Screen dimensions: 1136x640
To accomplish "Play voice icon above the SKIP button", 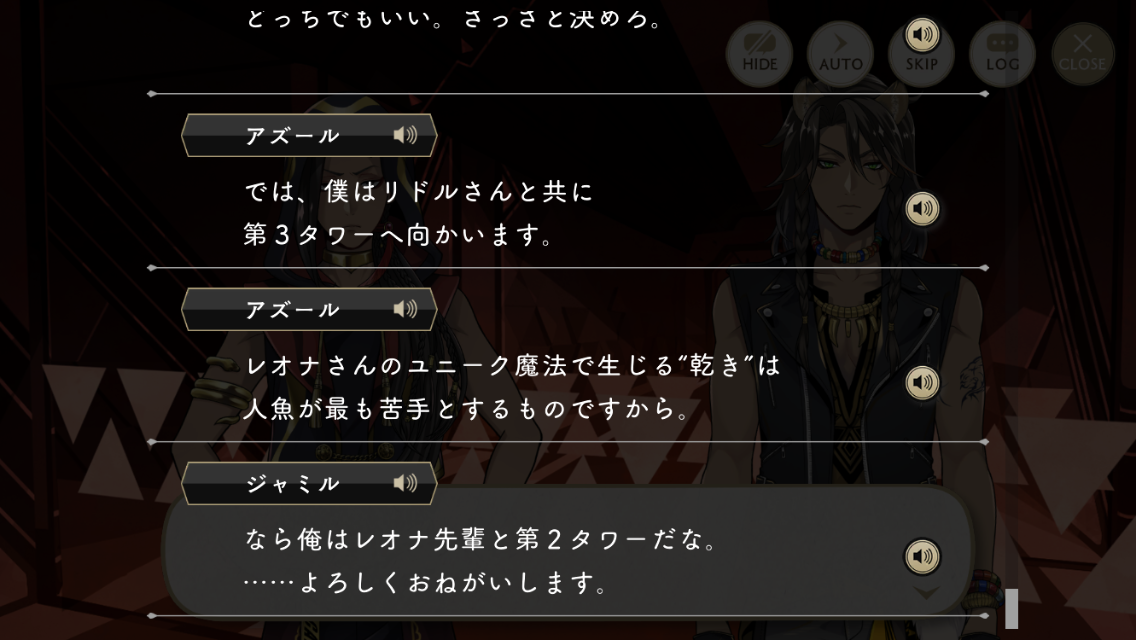I will point(922,34).
